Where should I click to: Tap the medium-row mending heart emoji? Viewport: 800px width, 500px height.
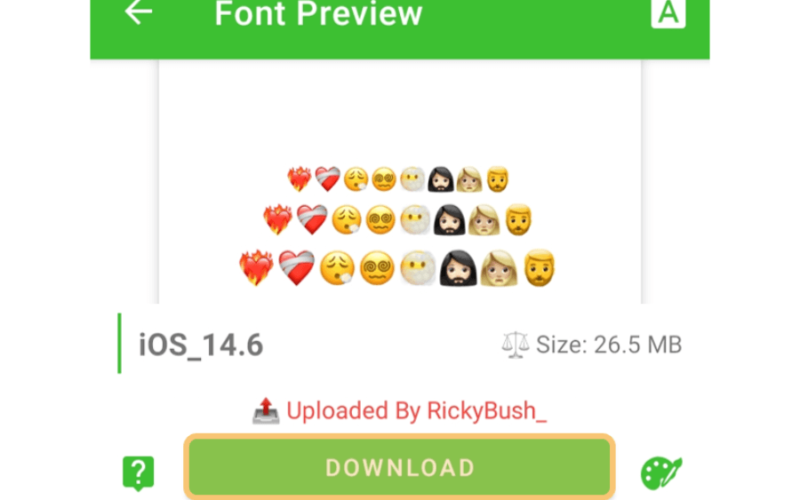coord(312,220)
